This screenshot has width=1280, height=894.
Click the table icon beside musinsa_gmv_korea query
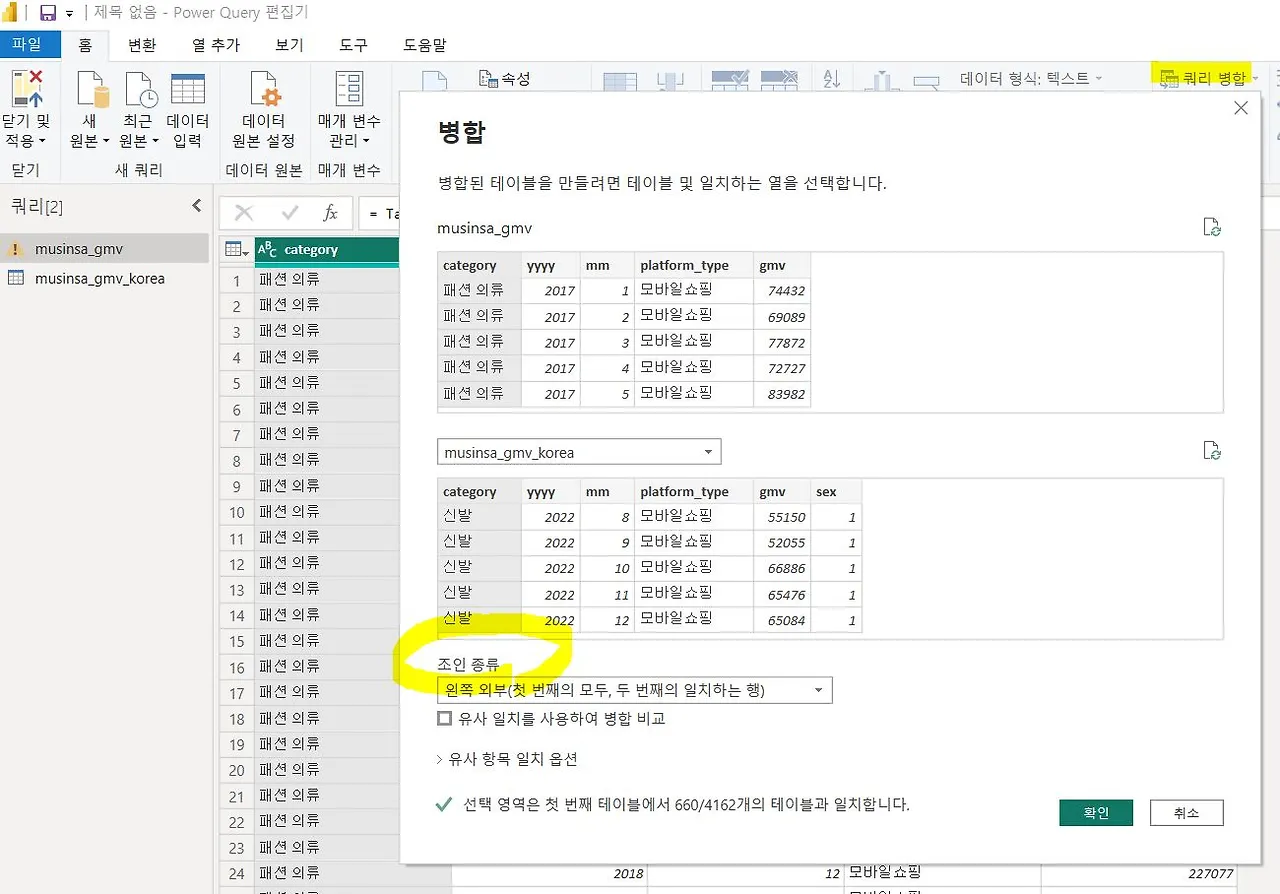(16, 278)
